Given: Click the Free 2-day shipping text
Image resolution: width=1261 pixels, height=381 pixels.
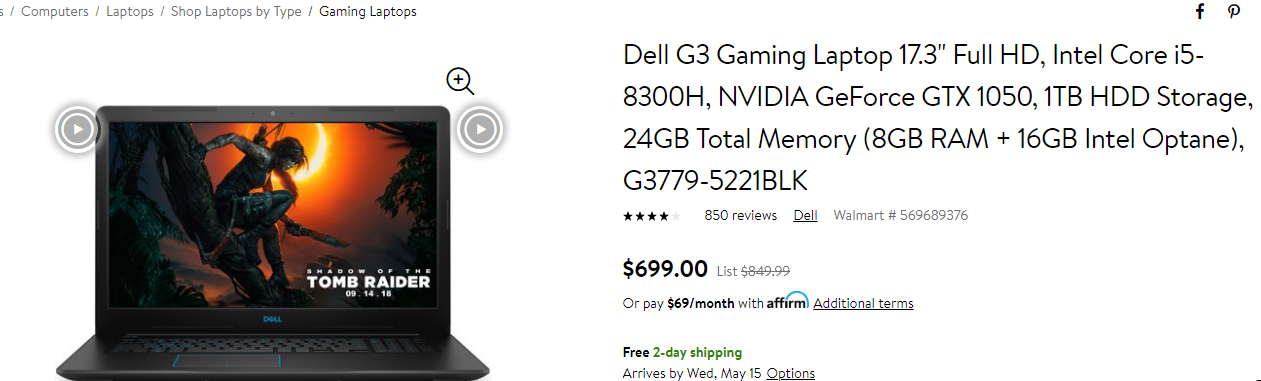Looking at the screenshot, I should (682, 352).
